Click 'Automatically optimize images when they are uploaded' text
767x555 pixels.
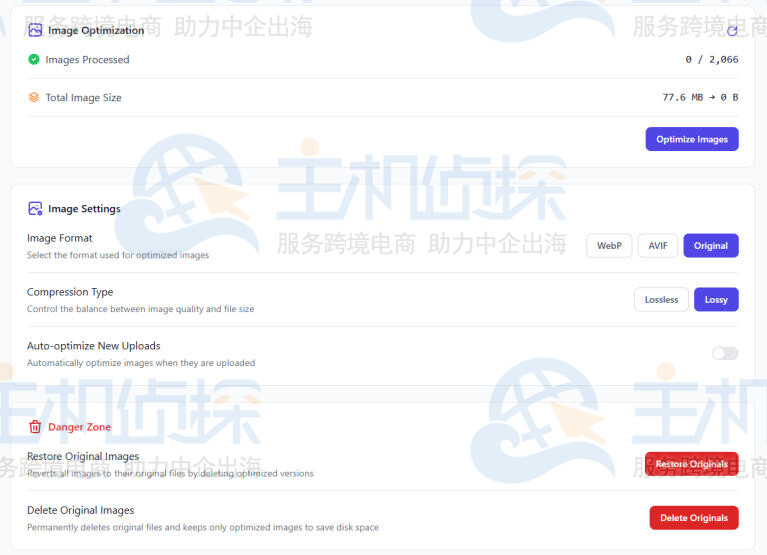(x=141, y=363)
